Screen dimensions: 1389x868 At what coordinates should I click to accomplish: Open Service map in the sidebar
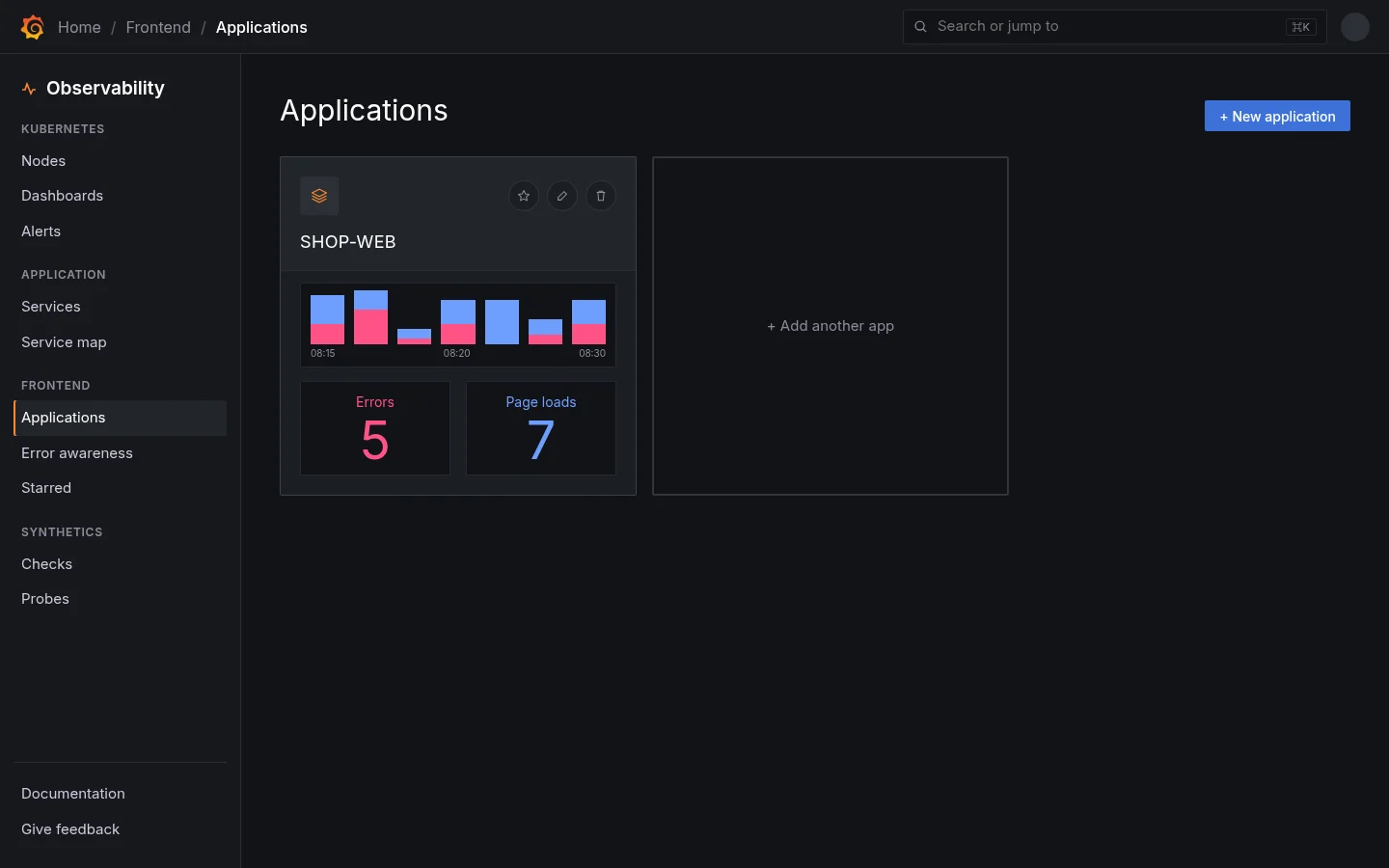(x=120, y=342)
